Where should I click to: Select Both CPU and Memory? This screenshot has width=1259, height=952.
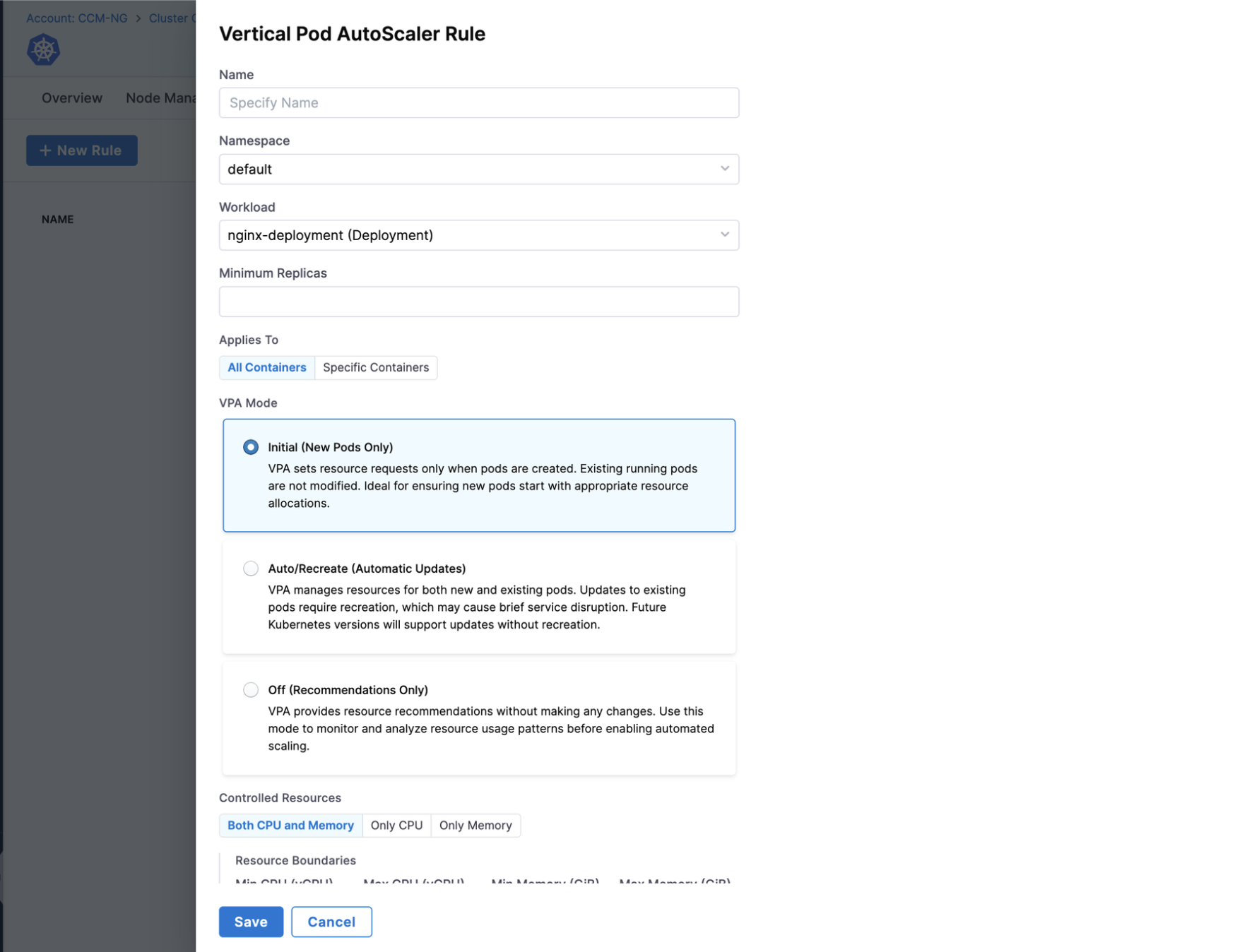(x=290, y=825)
